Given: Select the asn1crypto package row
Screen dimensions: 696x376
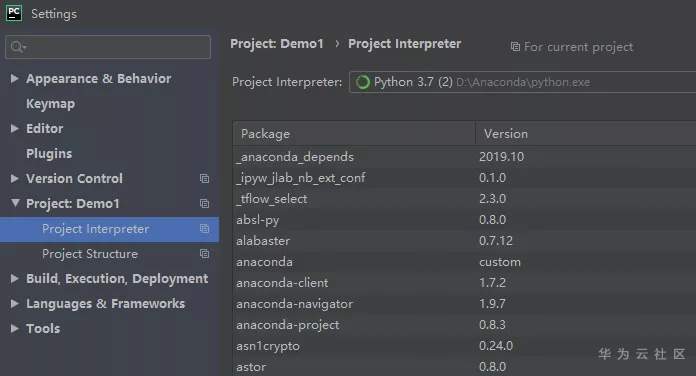Looking at the screenshot, I should (465, 346).
